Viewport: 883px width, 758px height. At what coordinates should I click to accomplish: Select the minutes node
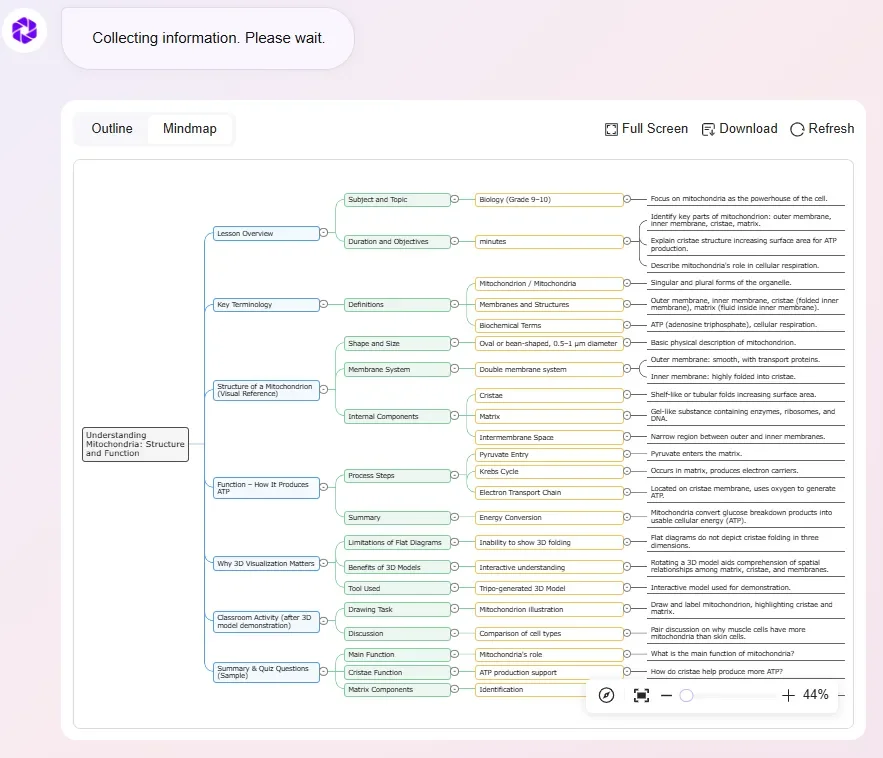pyautogui.click(x=549, y=242)
